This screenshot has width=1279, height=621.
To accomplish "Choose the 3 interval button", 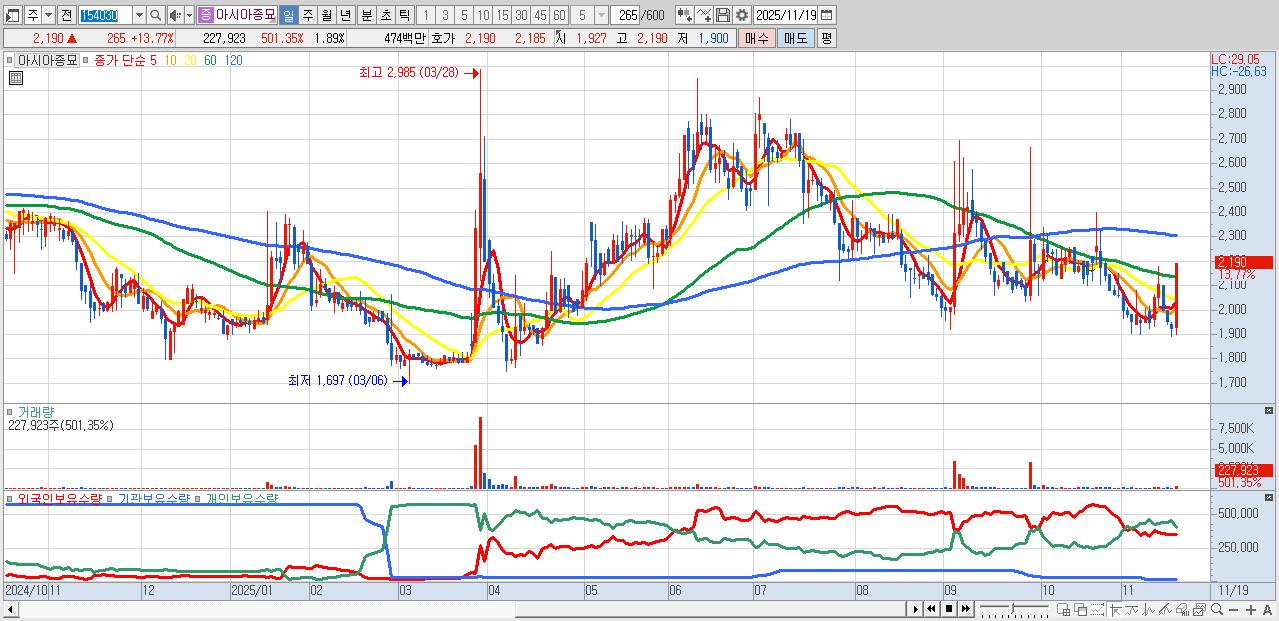I will 445,16.
